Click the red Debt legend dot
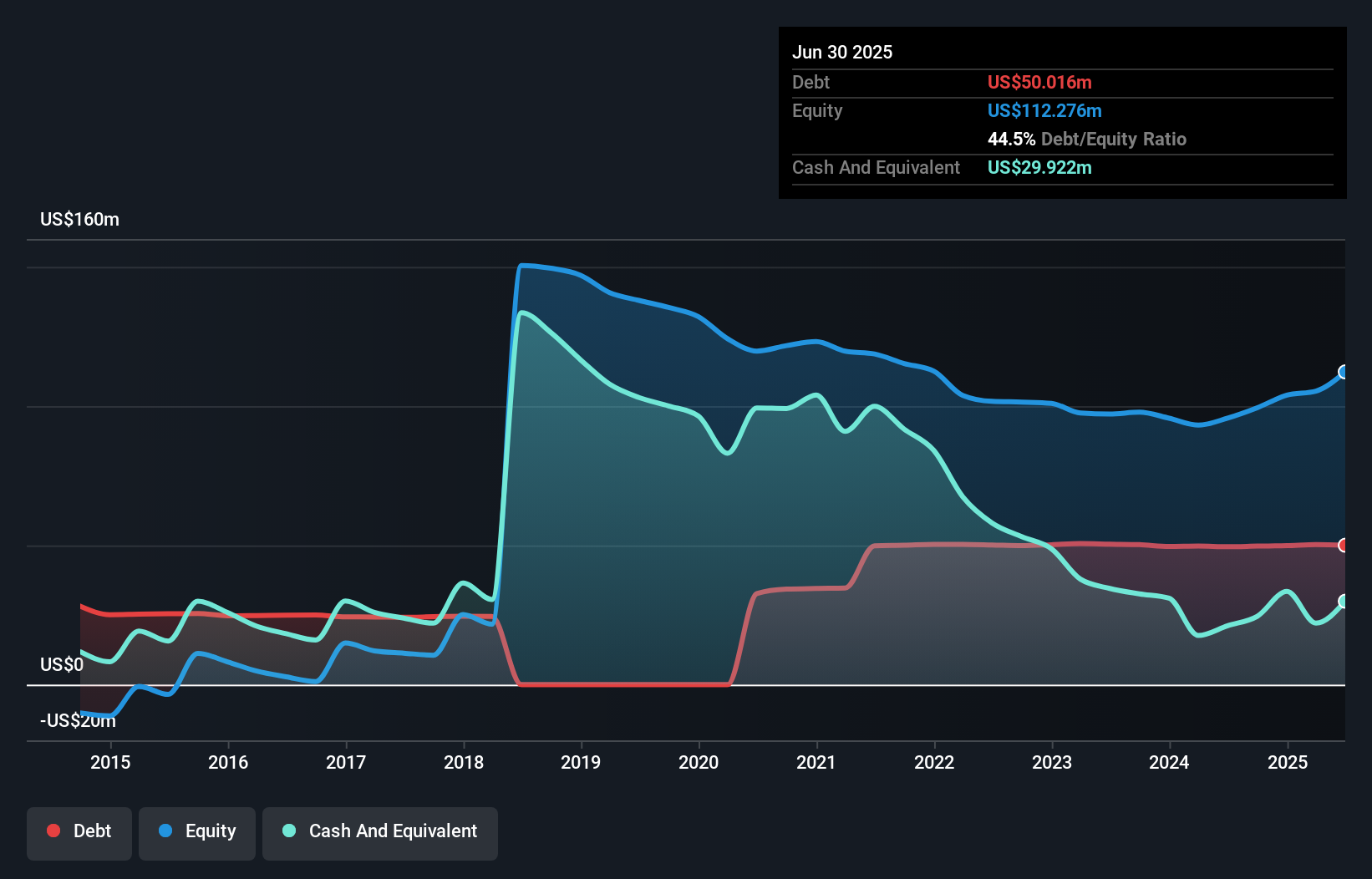 tap(53, 831)
